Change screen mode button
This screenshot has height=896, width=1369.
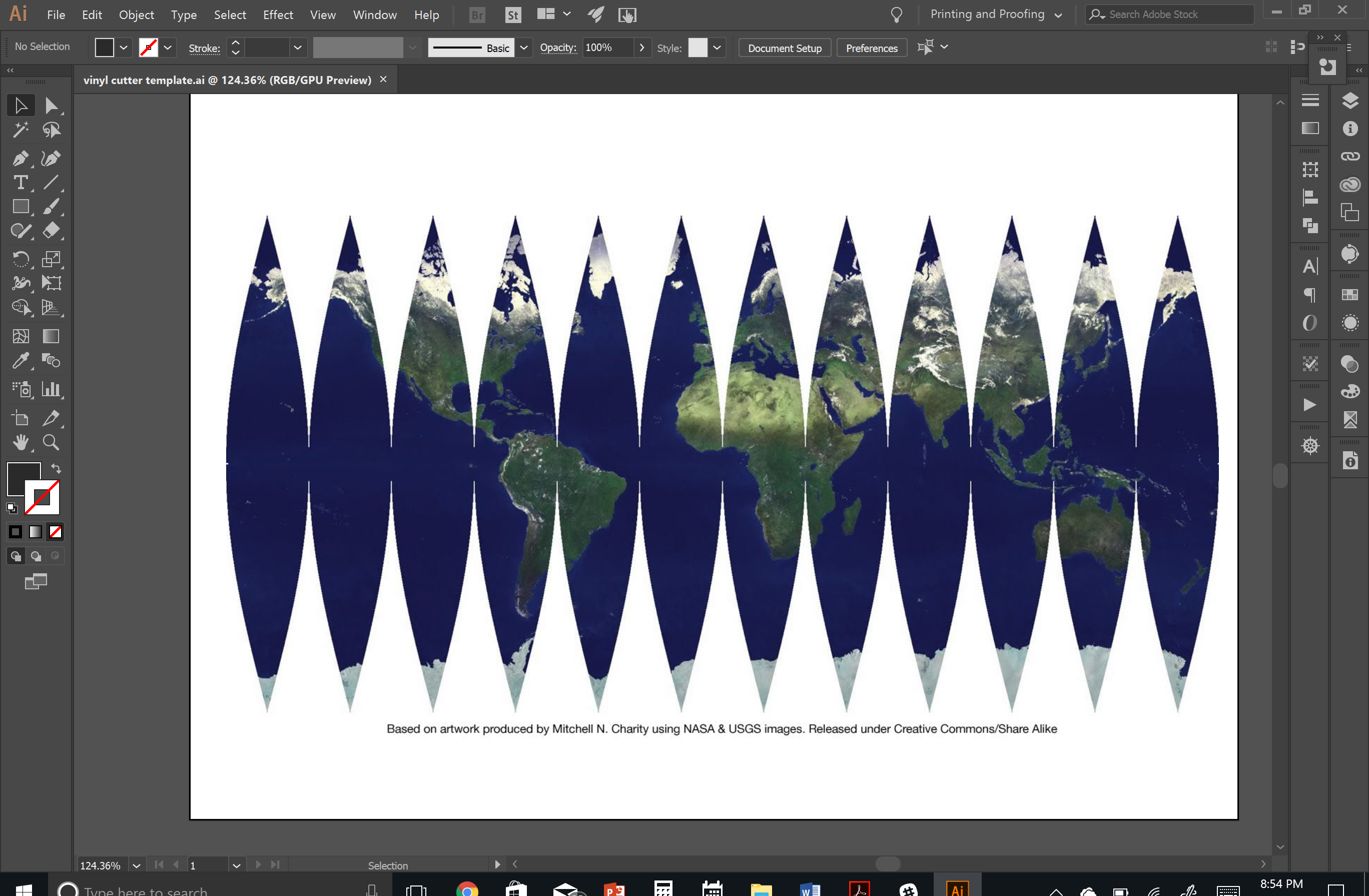tap(36, 581)
